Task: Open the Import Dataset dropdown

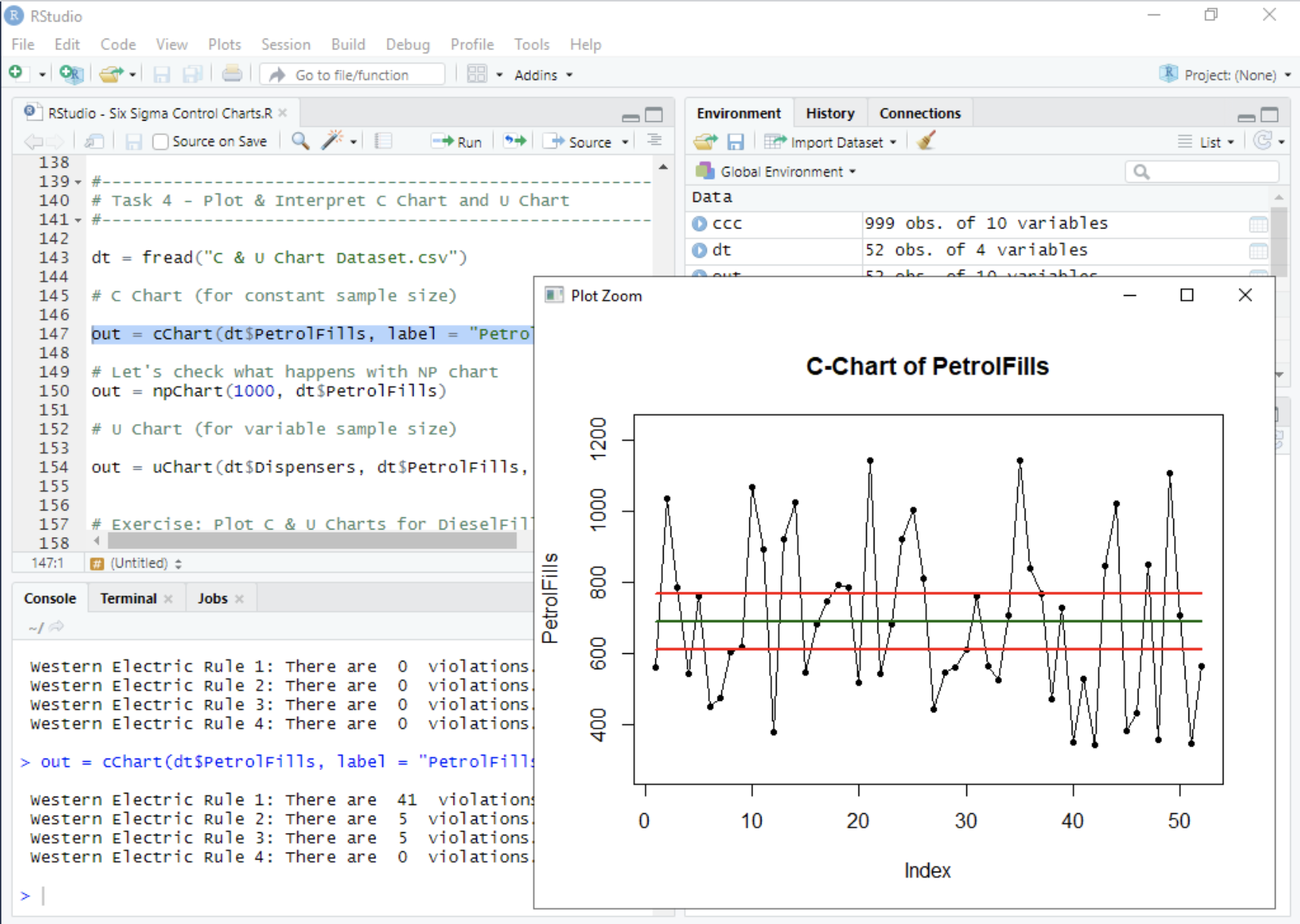Action: click(x=836, y=142)
